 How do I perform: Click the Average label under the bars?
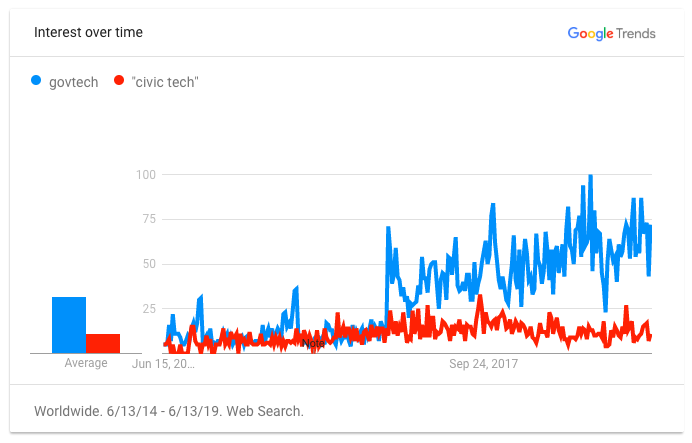click(86, 363)
